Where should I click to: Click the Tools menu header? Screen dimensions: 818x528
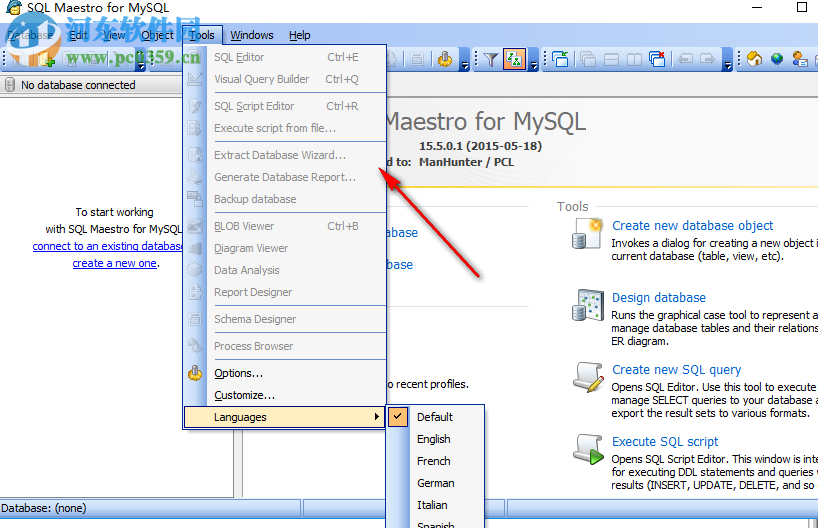pyautogui.click(x=202, y=35)
